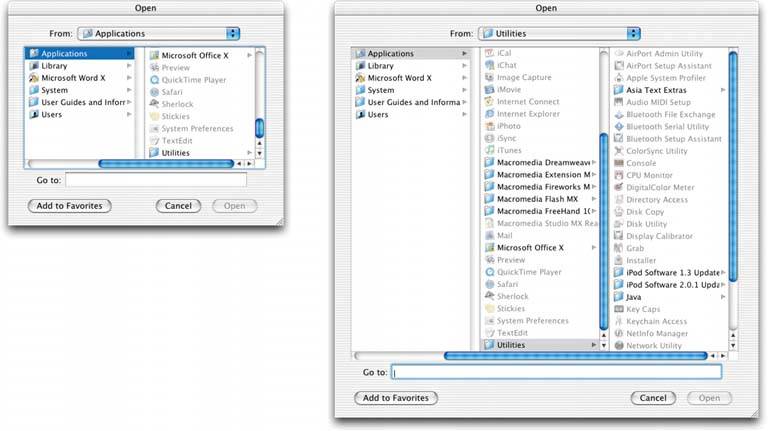
Task: Expand System folder arrow in small dialog
Action: click(129, 90)
